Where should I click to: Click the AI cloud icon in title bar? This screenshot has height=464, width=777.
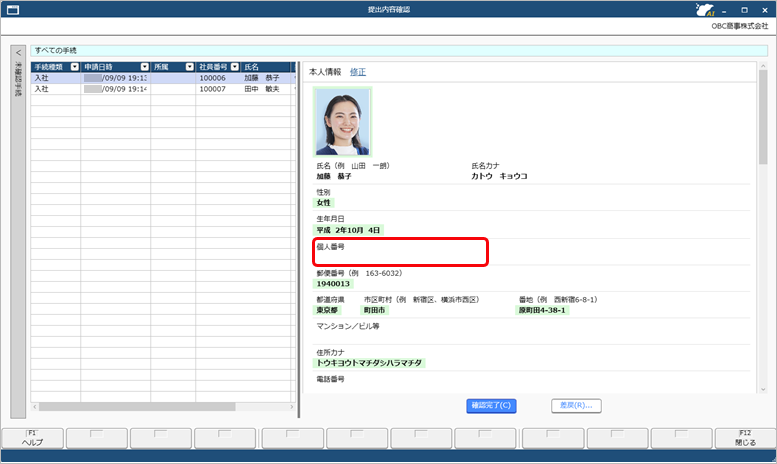[x=704, y=10]
